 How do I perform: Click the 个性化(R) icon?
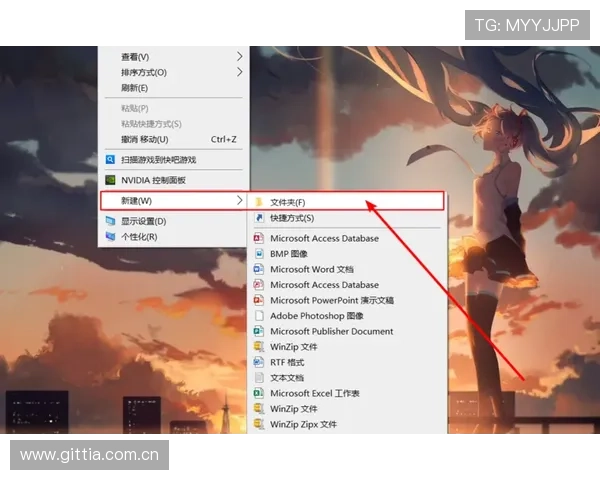tap(110, 237)
